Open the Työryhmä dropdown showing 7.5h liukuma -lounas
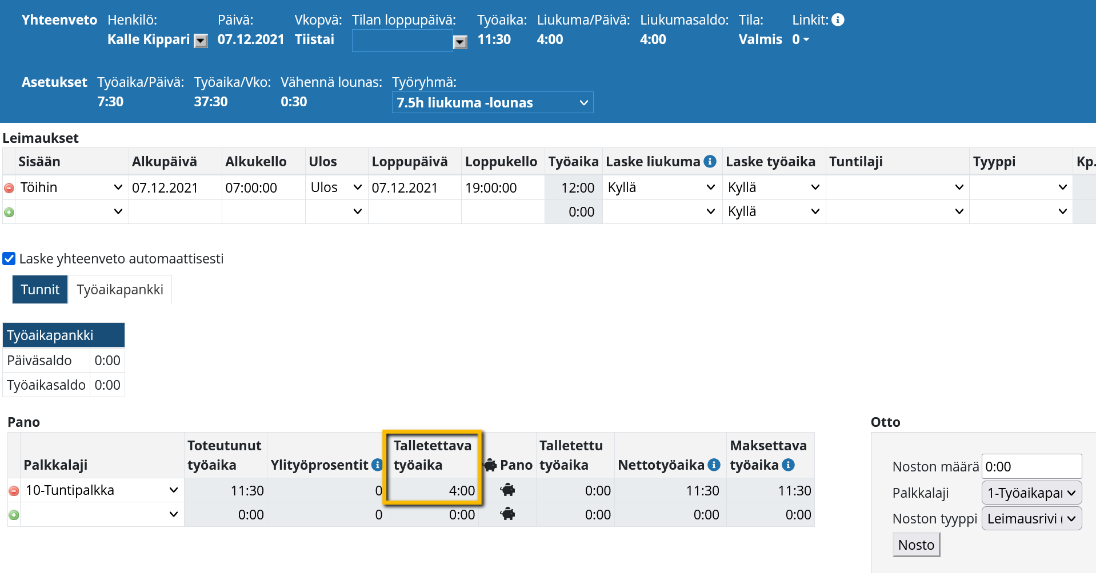Screen dimensions: 1096x573 click(x=493, y=103)
